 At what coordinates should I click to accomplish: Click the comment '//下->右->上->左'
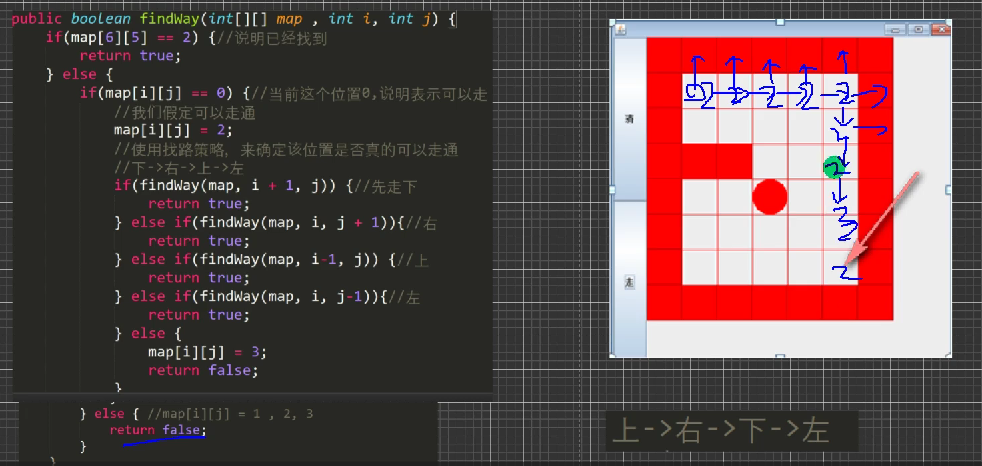coord(178,168)
